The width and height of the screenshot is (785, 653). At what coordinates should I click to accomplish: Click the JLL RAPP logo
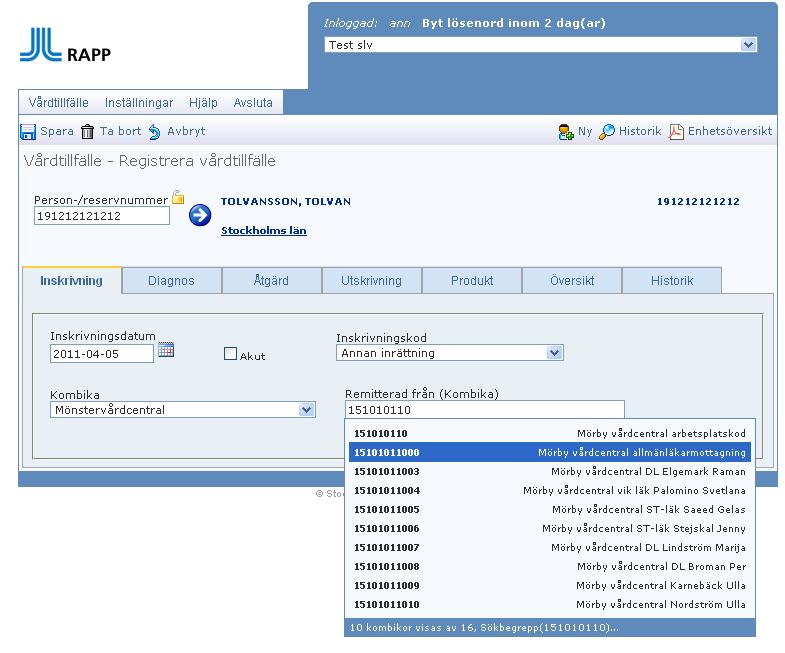[x=66, y=45]
